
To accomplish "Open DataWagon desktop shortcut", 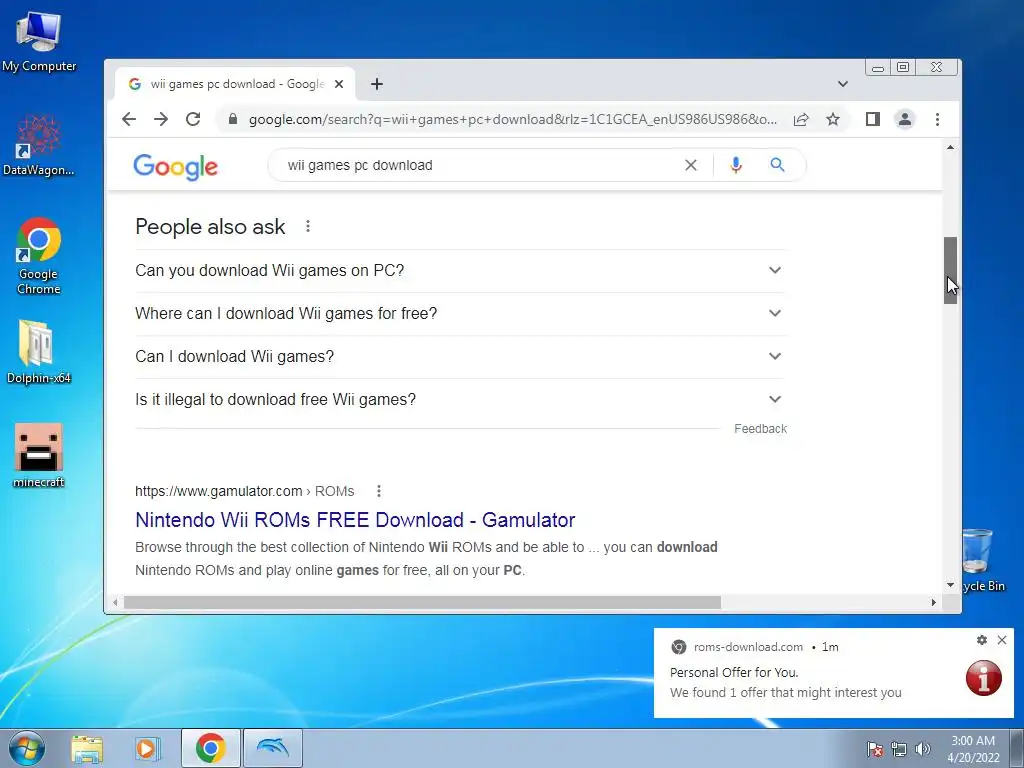I will pyautogui.click(x=39, y=145).
